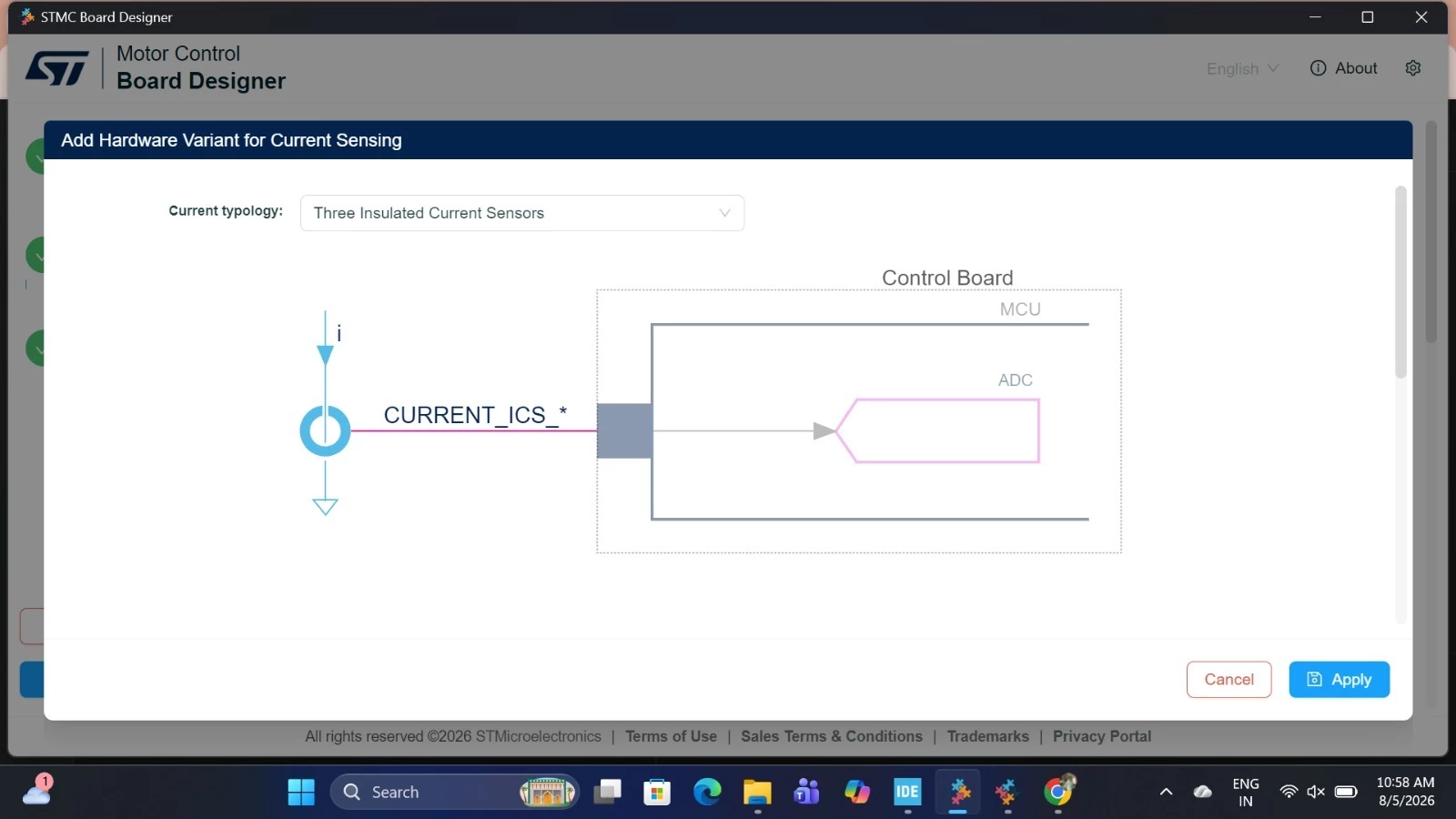Click the dialog title Add Hardware Variant
Viewport: 1456px width, 819px height.
tap(231, 140)
